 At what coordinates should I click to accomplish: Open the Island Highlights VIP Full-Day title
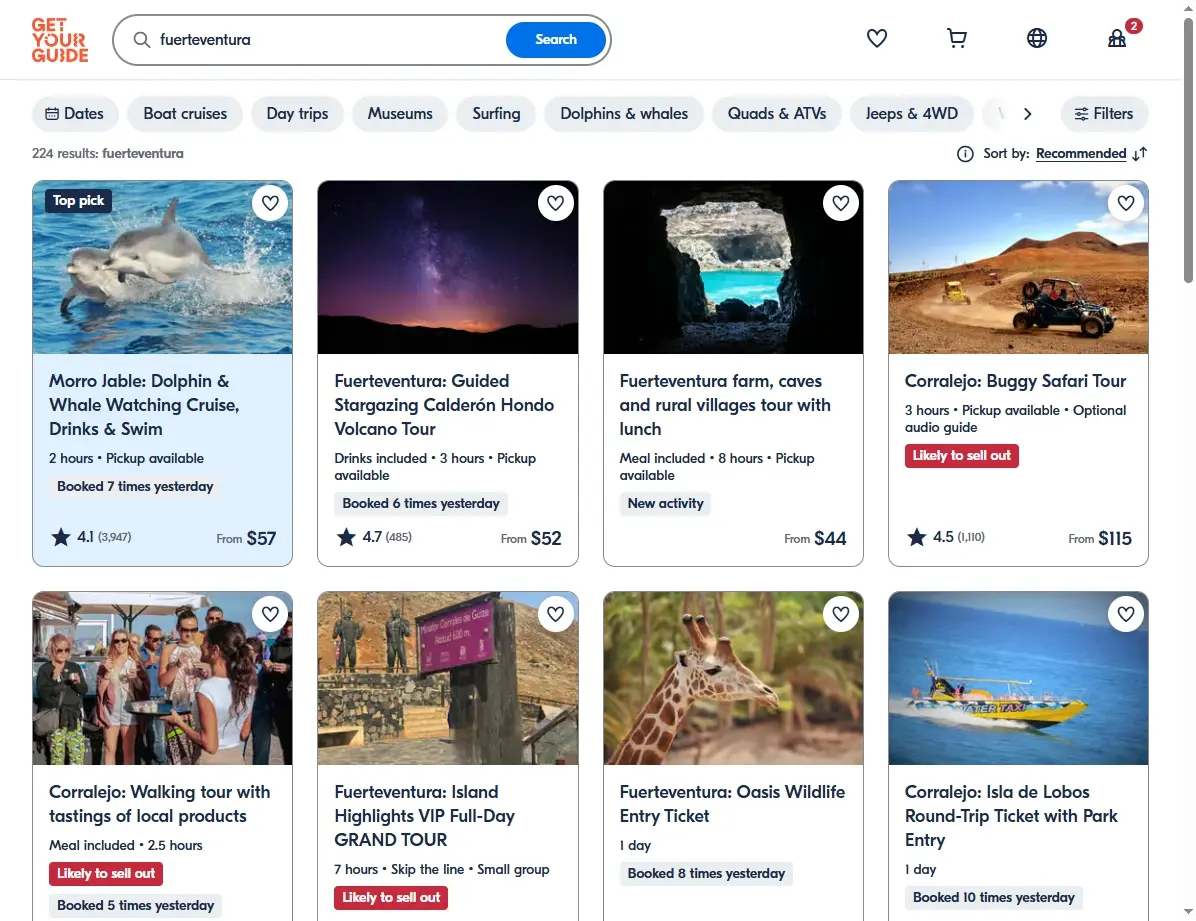[x=424, y=816]
